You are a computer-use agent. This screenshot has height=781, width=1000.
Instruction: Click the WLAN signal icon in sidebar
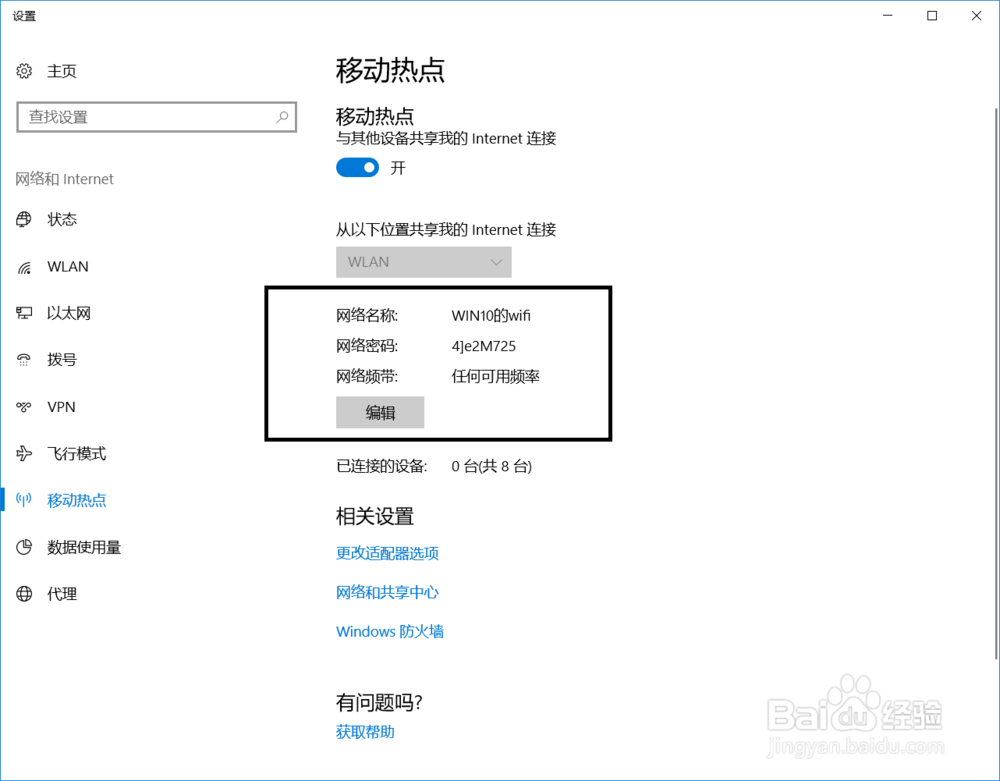pos(24,266)
